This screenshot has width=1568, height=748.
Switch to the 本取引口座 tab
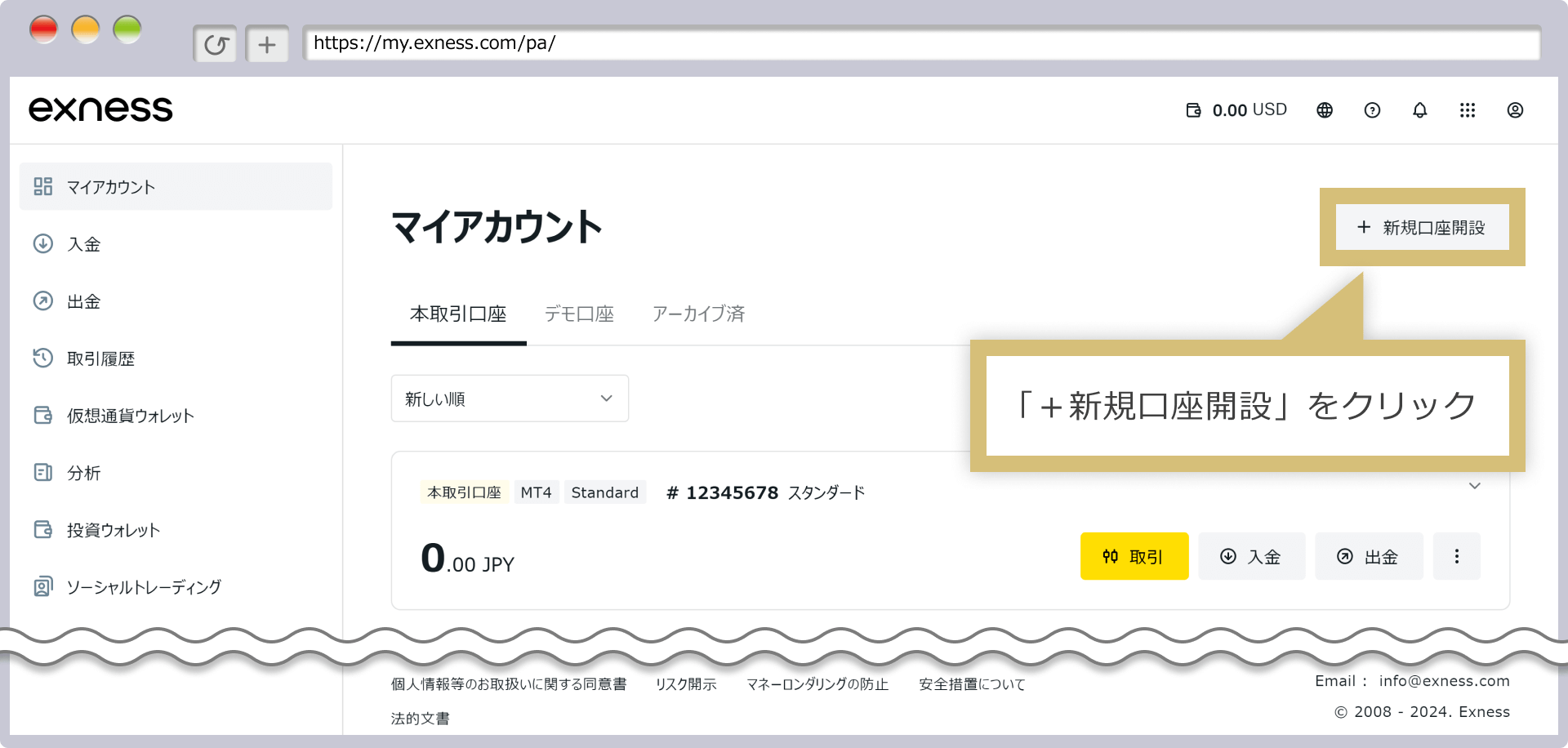(458, 314)
